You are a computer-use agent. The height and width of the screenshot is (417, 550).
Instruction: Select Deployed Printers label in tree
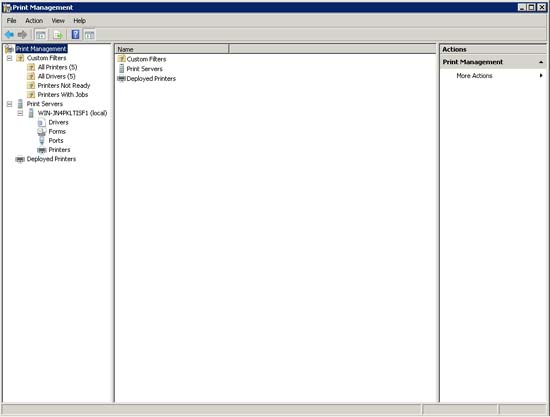[x=51, y=159]
